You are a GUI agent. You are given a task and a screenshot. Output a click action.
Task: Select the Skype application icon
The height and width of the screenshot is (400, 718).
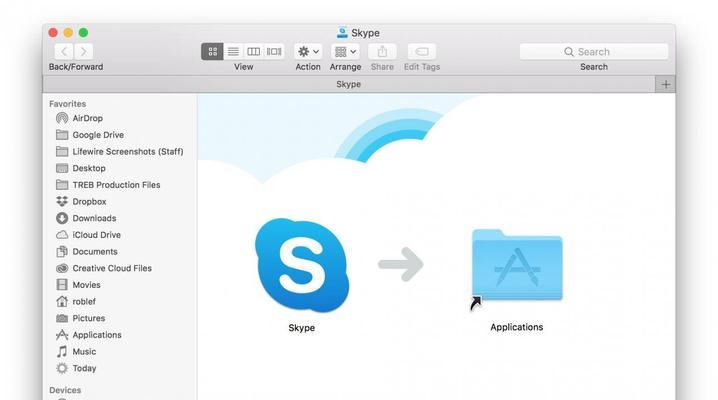click(302, 265)
